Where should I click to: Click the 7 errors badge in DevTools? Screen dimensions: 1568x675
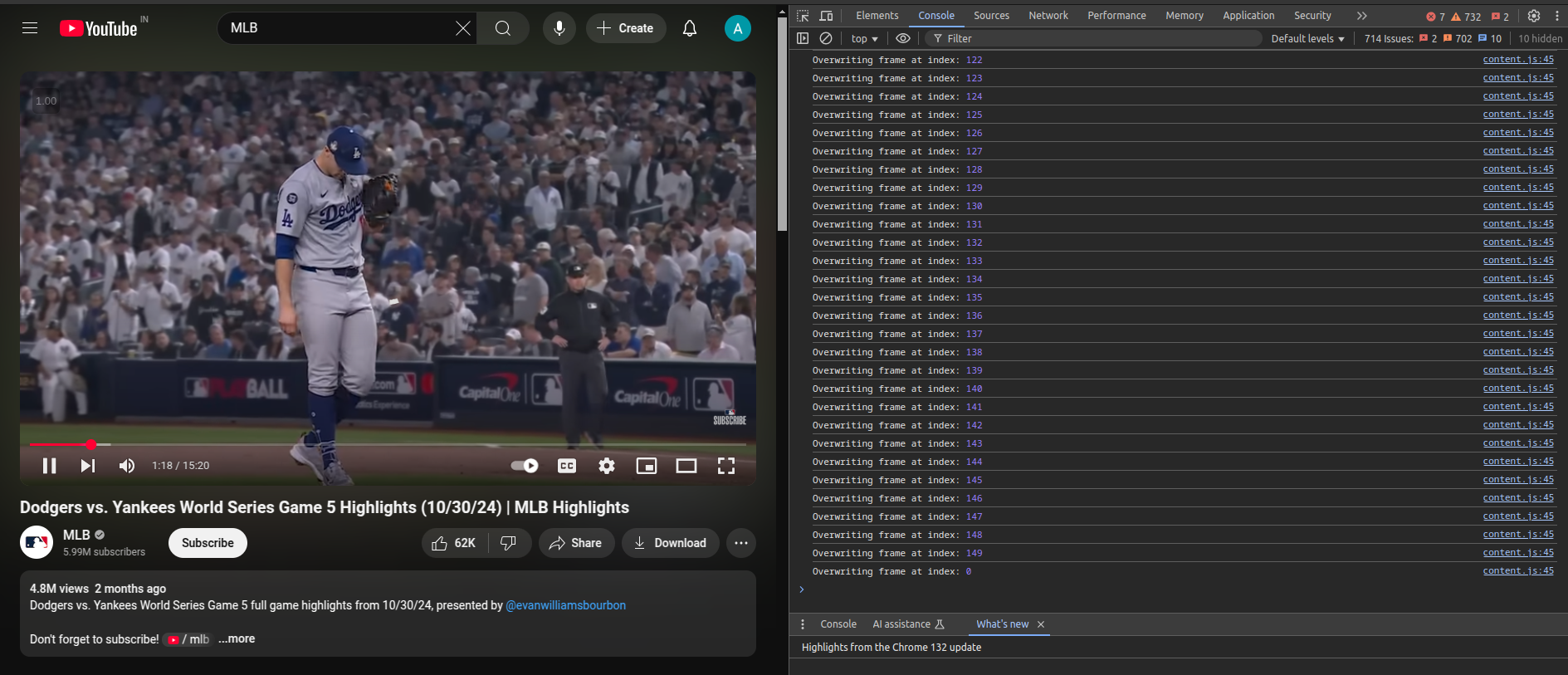1435,17
